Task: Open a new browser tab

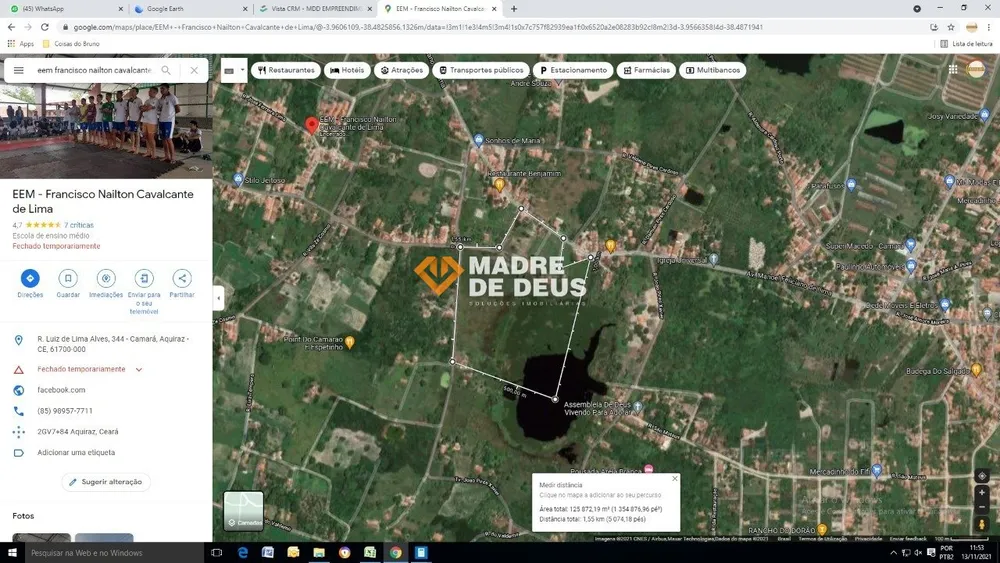Action: pos(514,9)
